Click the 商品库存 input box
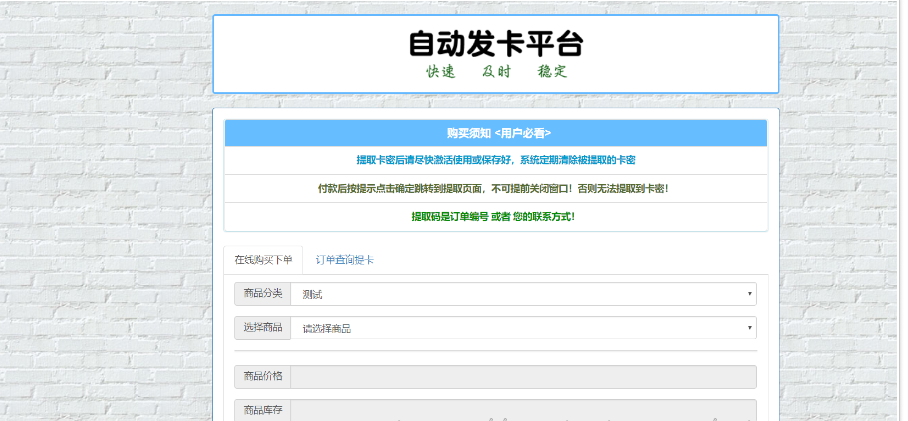This screenshot has height=421, width=908. [523, 410]
